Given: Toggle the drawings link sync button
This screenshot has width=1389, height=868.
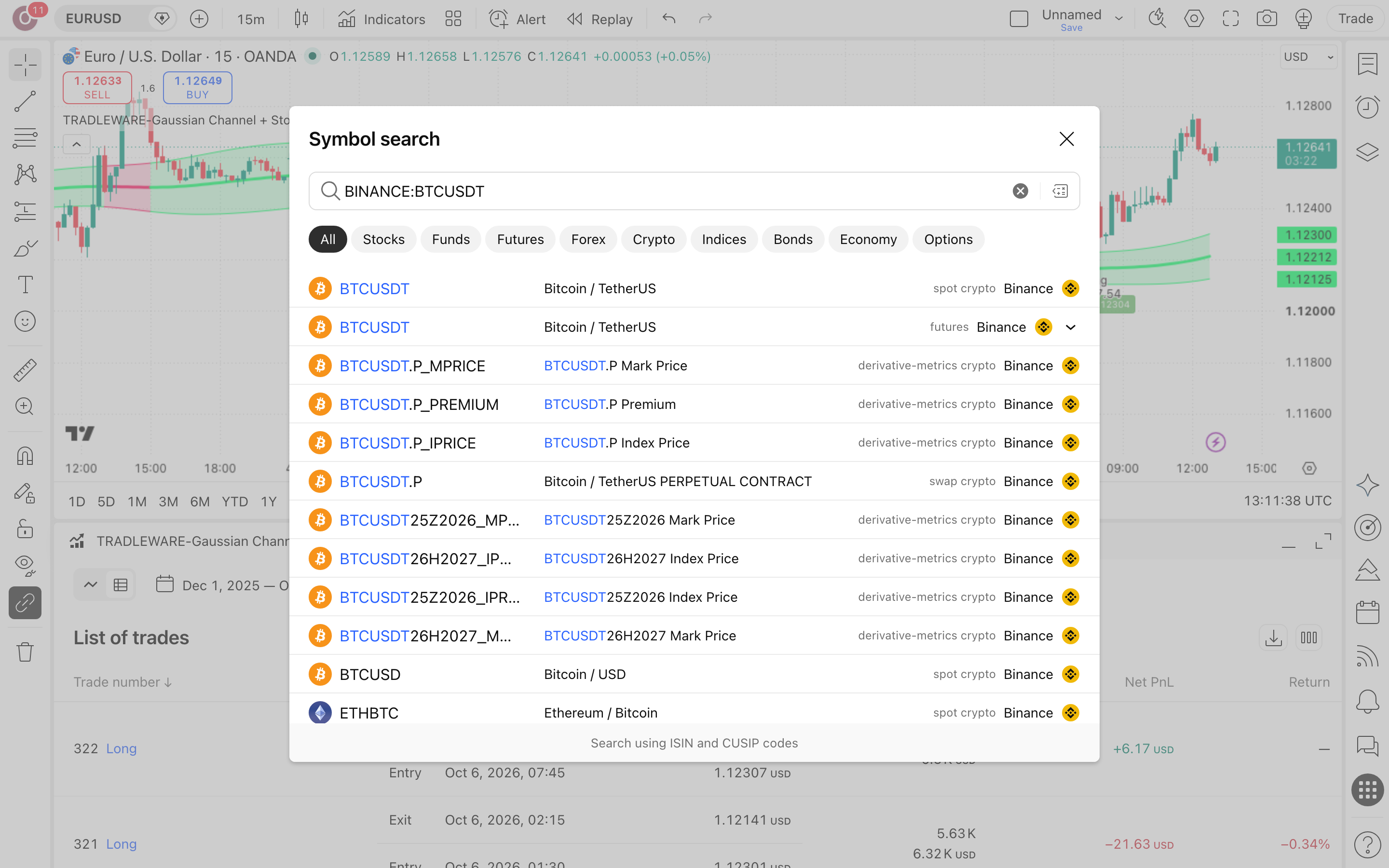Looking at the screenshot, I should [25, 603].
